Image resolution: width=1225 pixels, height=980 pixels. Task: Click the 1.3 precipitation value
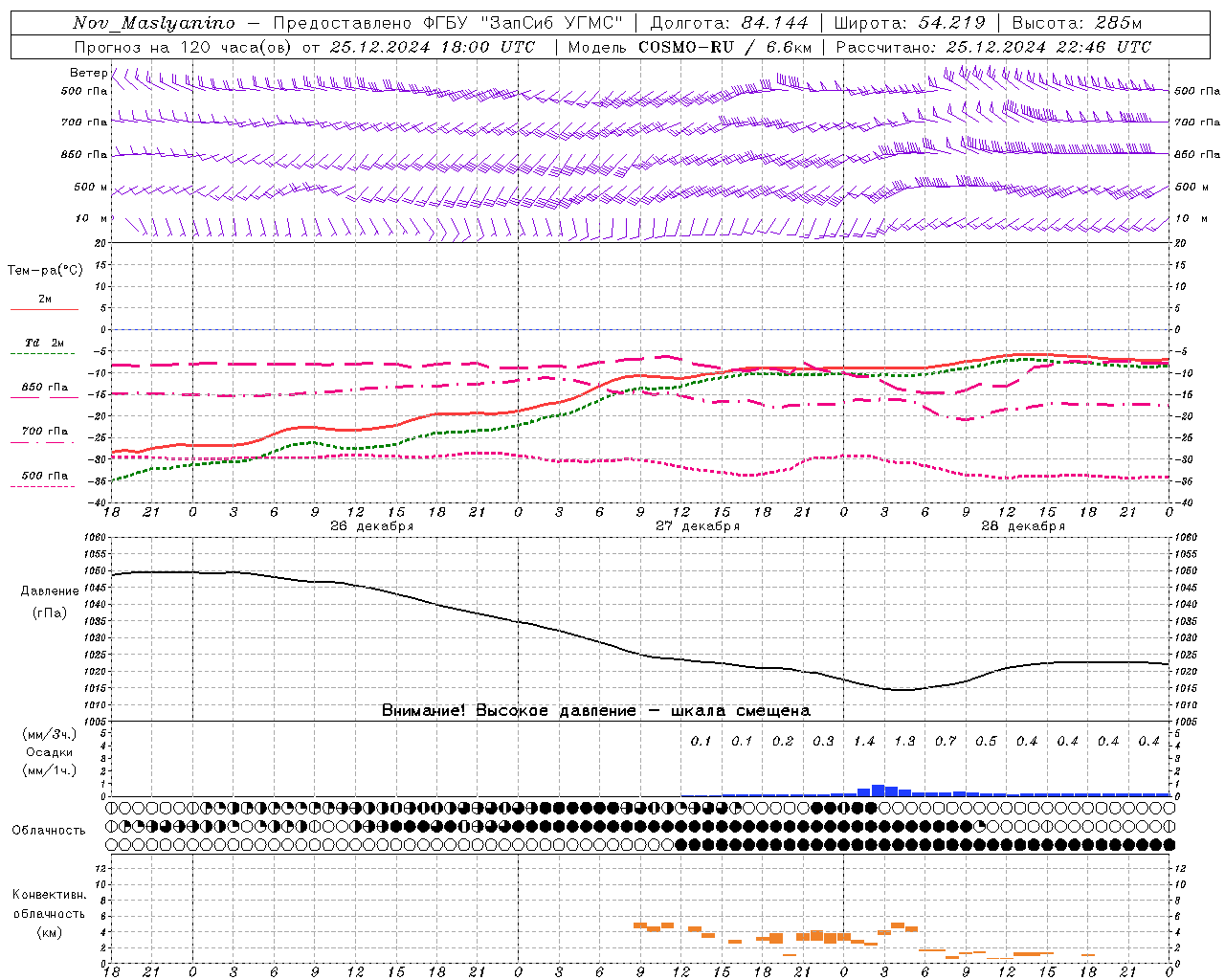pos(904,742)
